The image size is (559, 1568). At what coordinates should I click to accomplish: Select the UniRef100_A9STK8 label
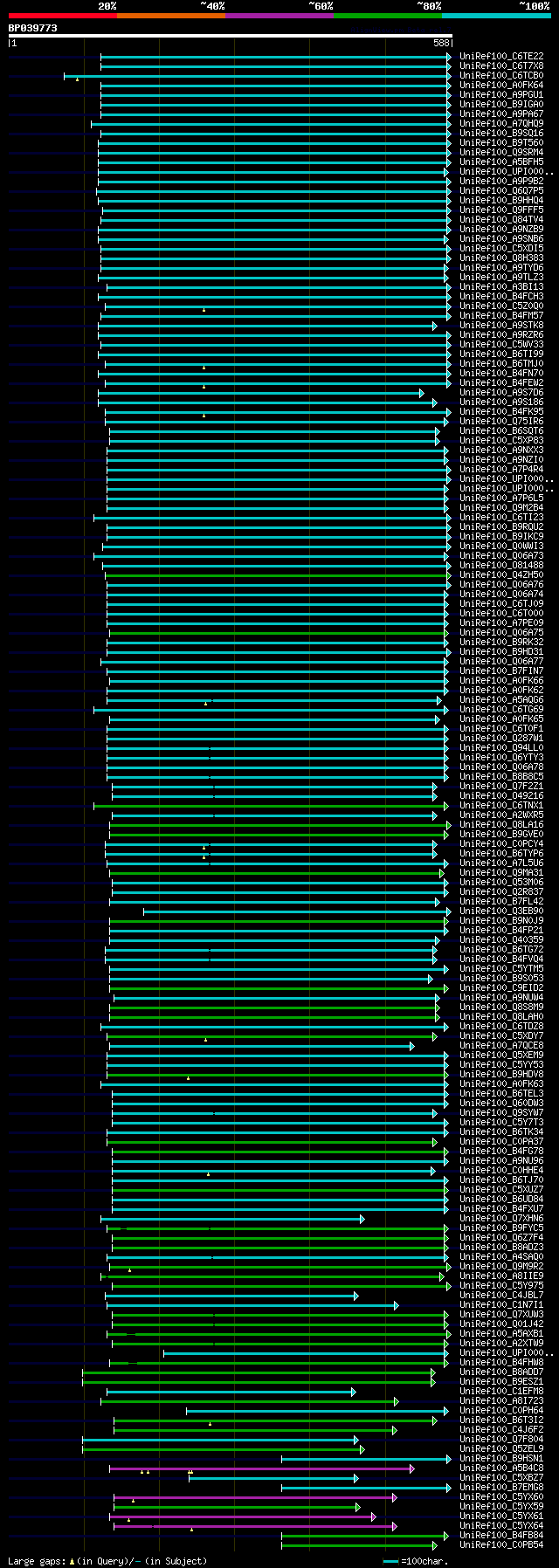pos(501,325)
